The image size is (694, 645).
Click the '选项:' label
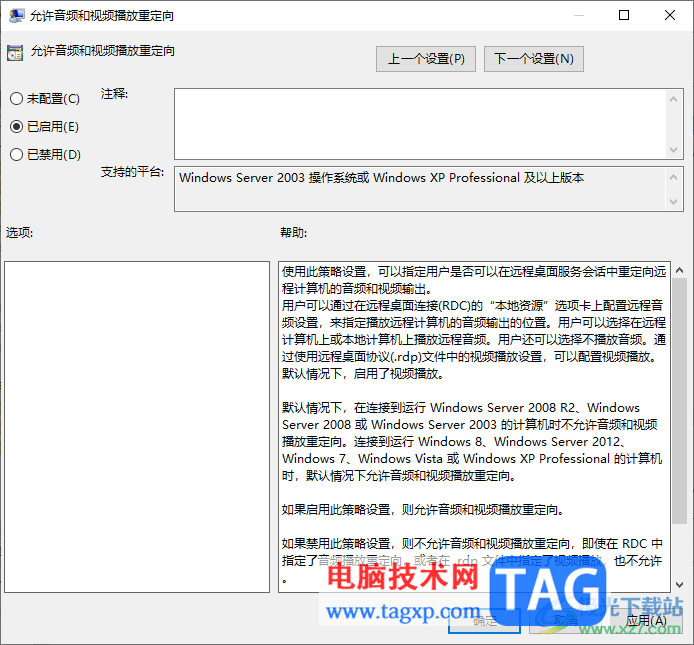19,232
